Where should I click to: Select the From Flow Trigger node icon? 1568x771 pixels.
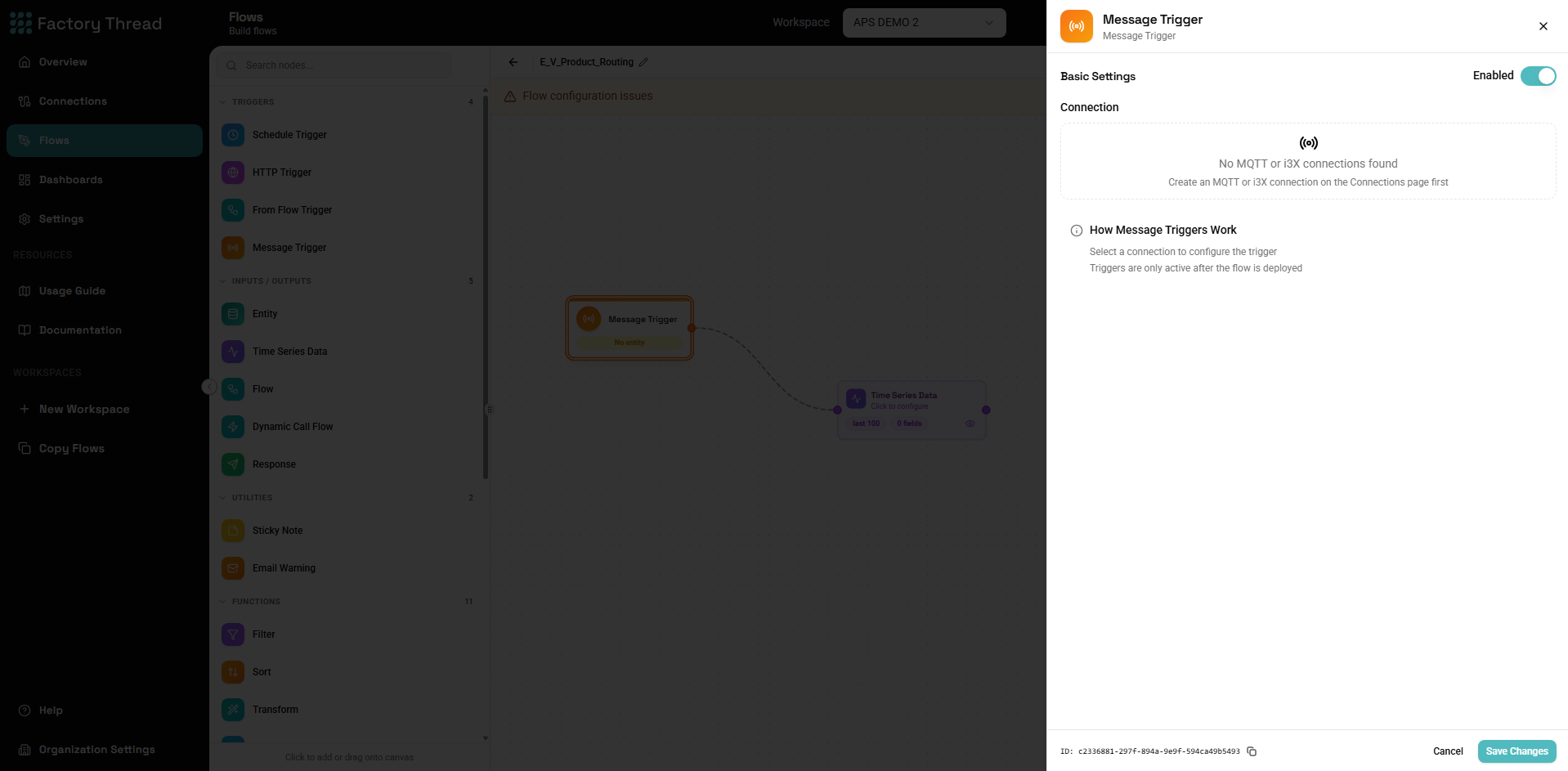(x=233, y=210)
